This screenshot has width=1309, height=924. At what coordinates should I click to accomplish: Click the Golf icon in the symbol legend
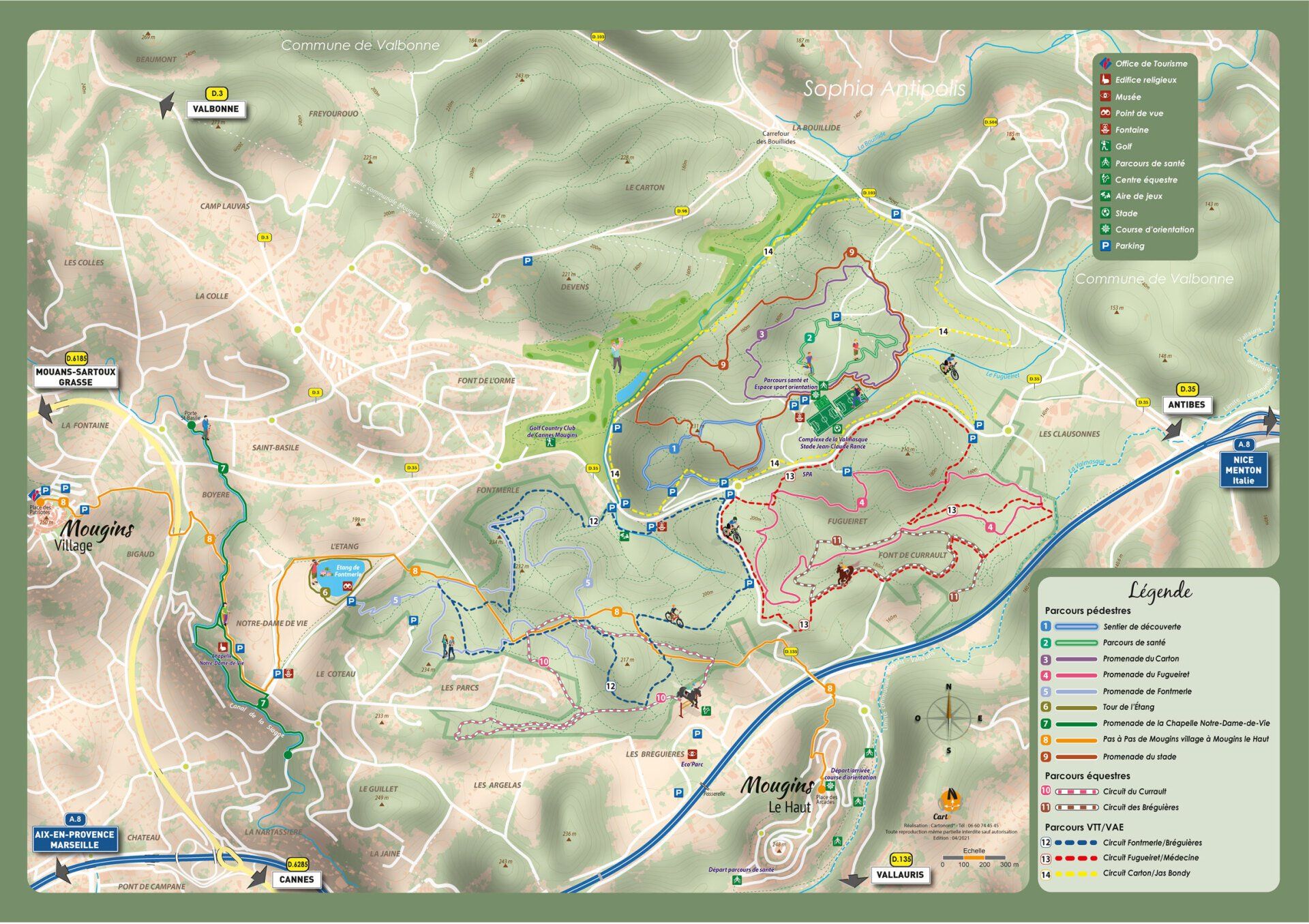(x=1105, y=146)
